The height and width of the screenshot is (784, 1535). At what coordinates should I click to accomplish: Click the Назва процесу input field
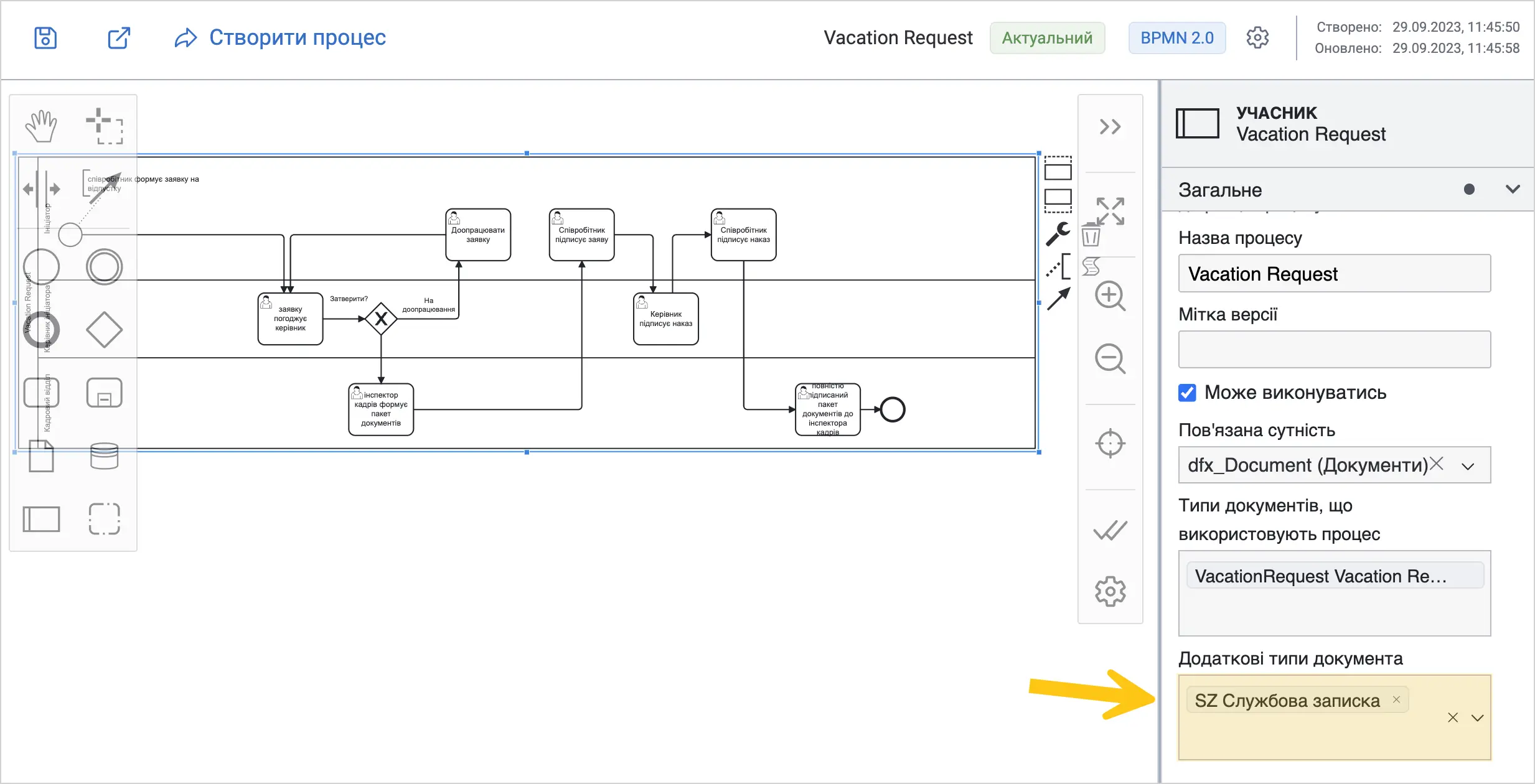tap(1334, 273)
